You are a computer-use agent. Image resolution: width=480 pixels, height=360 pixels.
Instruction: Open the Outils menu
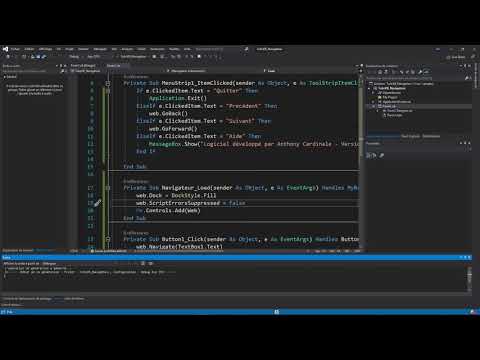click(142, 49)
